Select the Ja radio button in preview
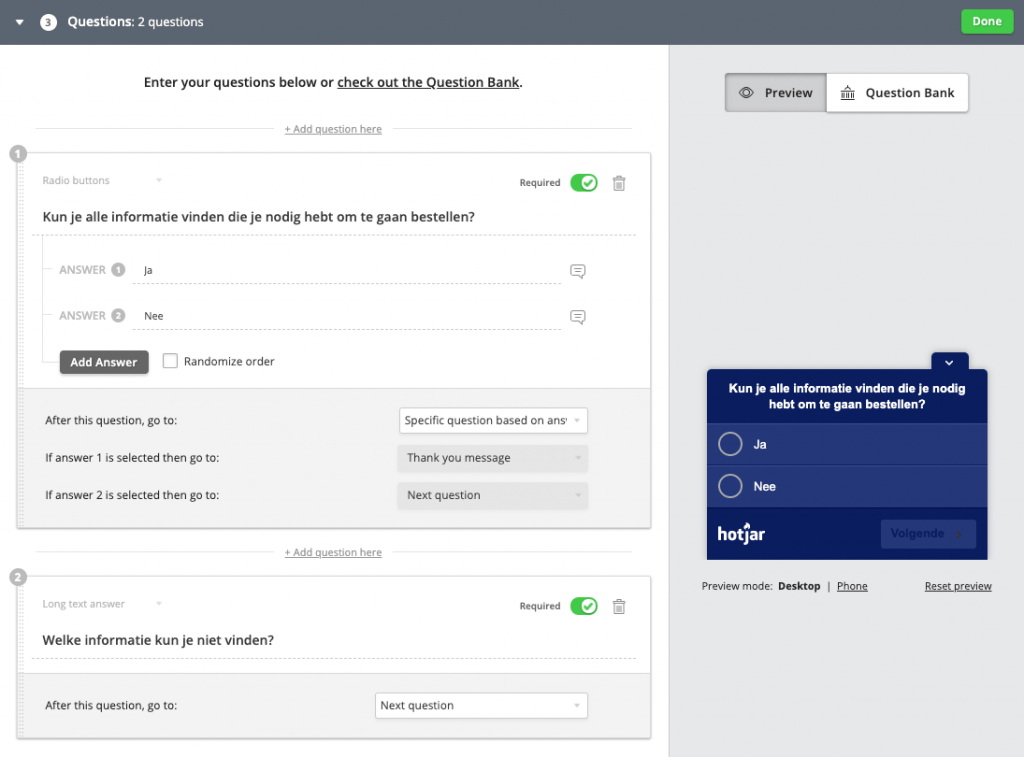1024x757 pixels. (x=731, y=444)
